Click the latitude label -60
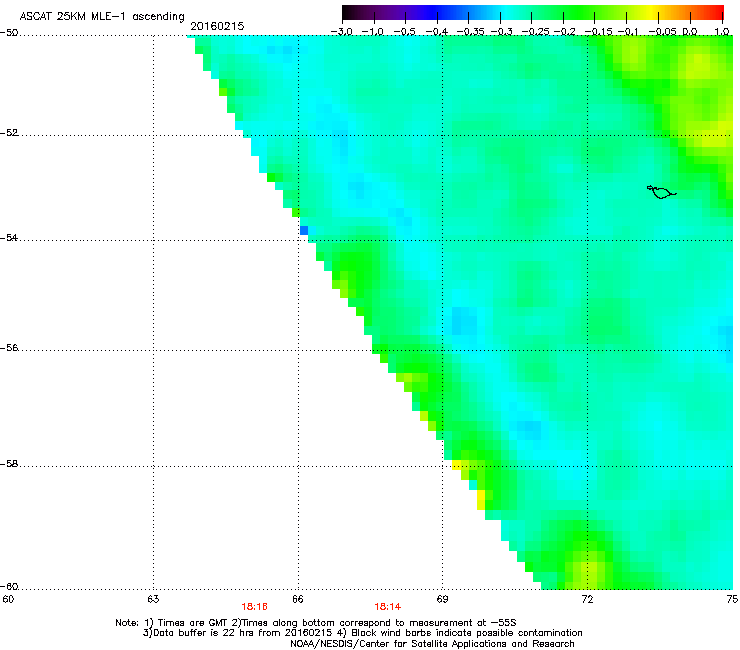 tap(9, 587)
